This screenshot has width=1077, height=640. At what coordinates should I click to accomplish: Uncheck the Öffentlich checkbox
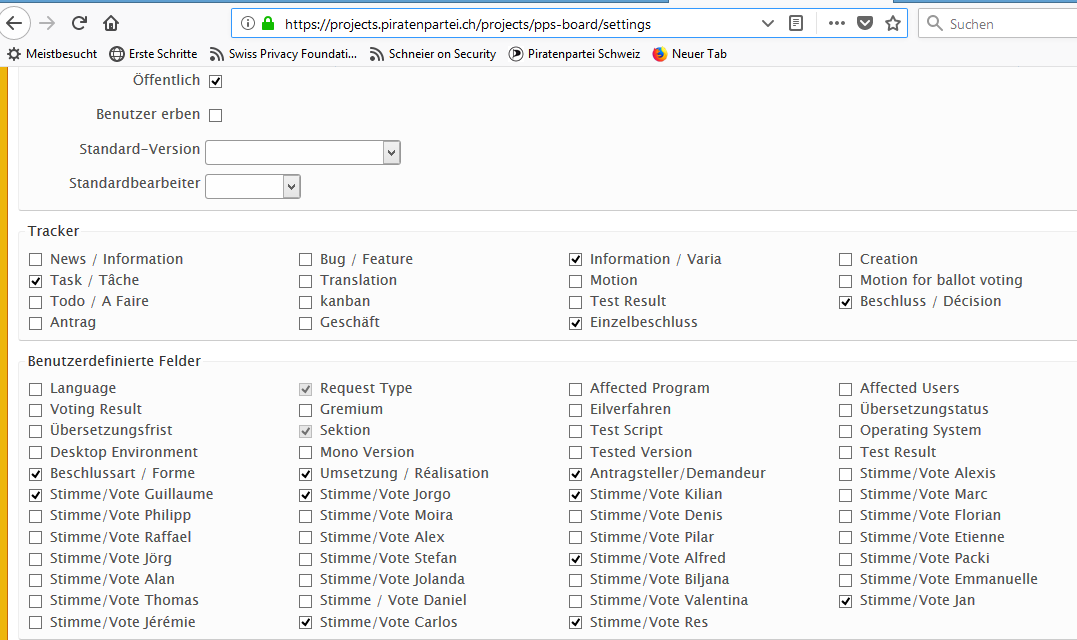tap(215, 81)
